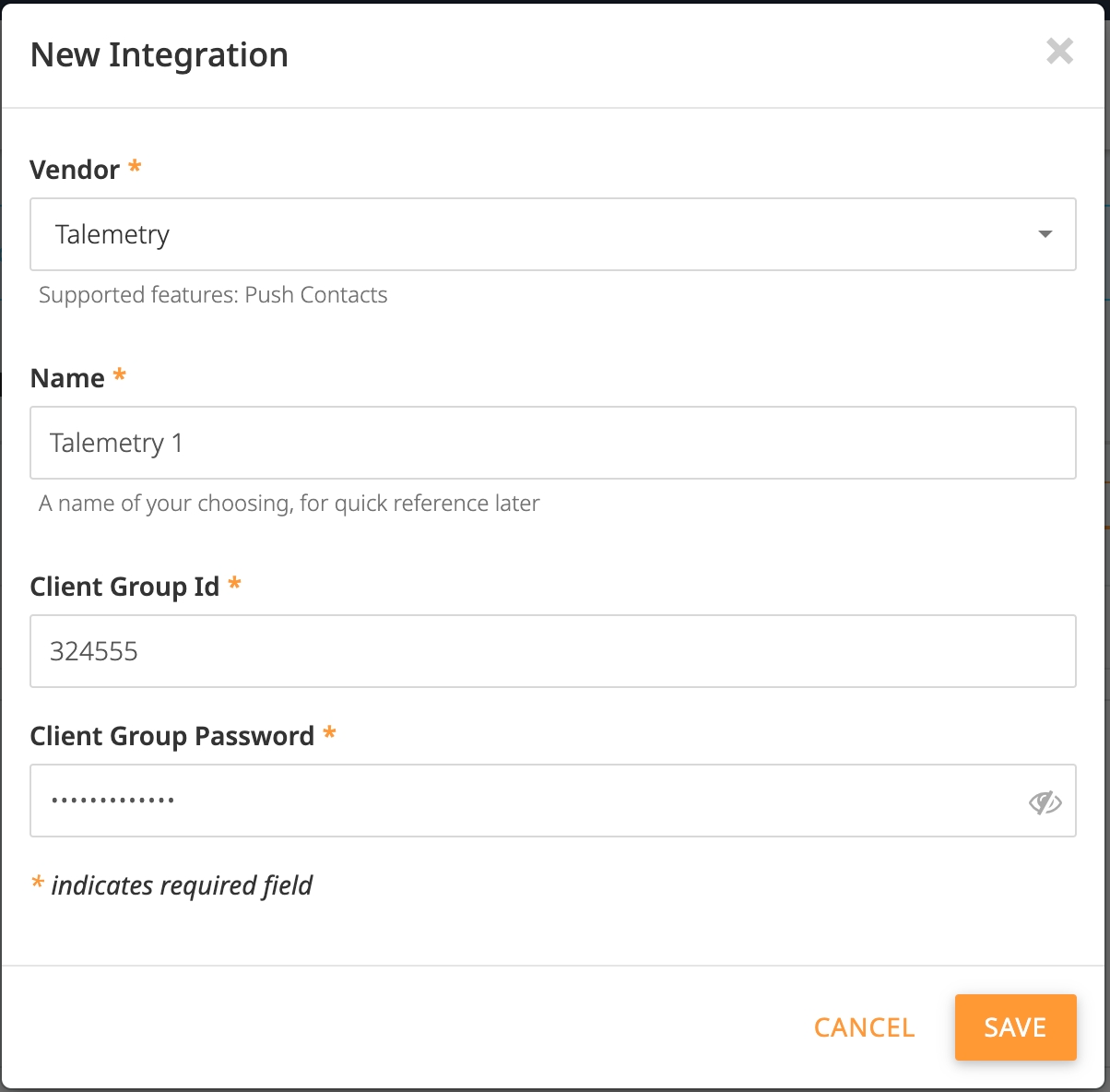This screenshot has width=1110, height=1092.
Task: Click the asterisk in 'indicates required field' note
Action: [37, 885]
